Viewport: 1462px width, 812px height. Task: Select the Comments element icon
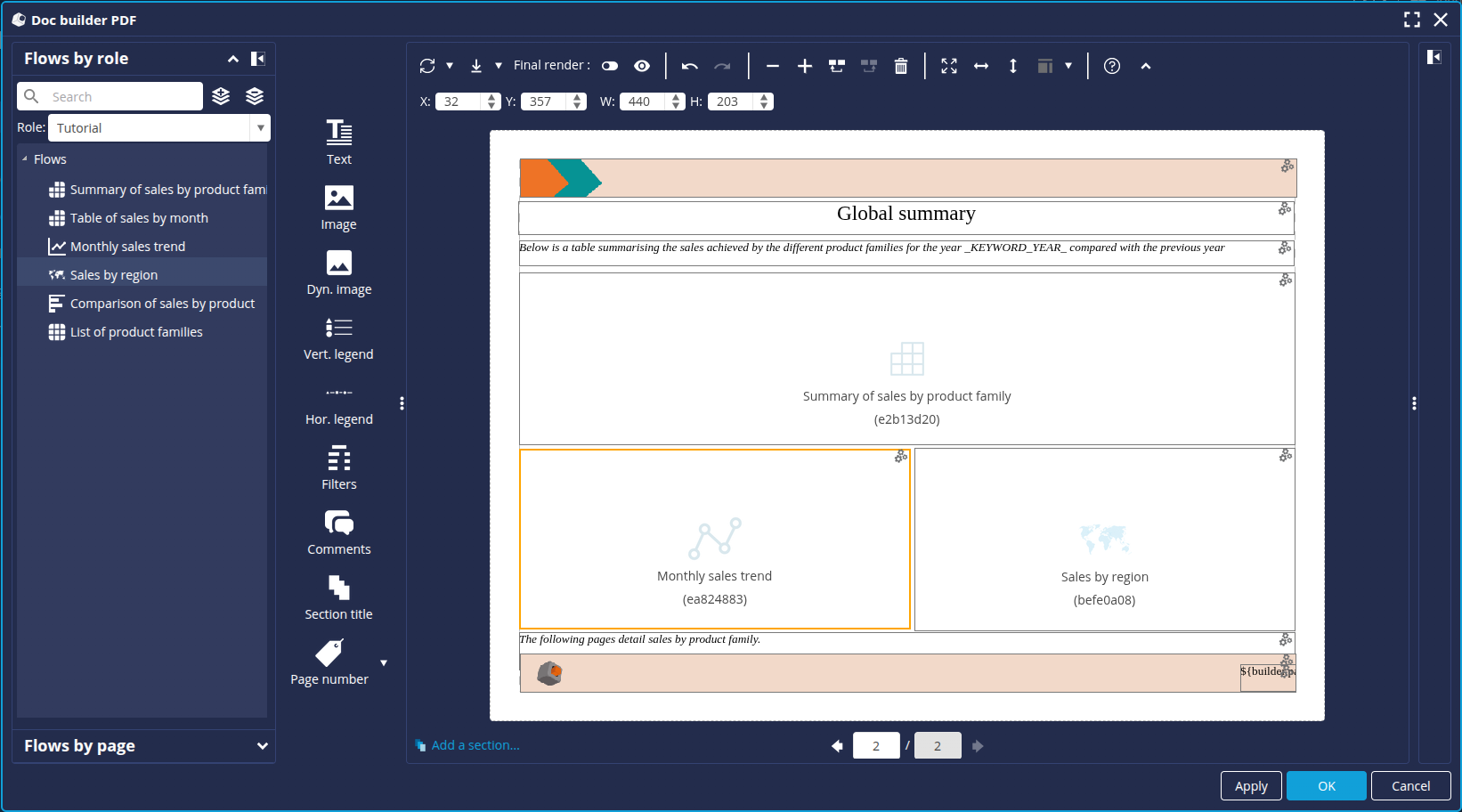tap(338, 524)
